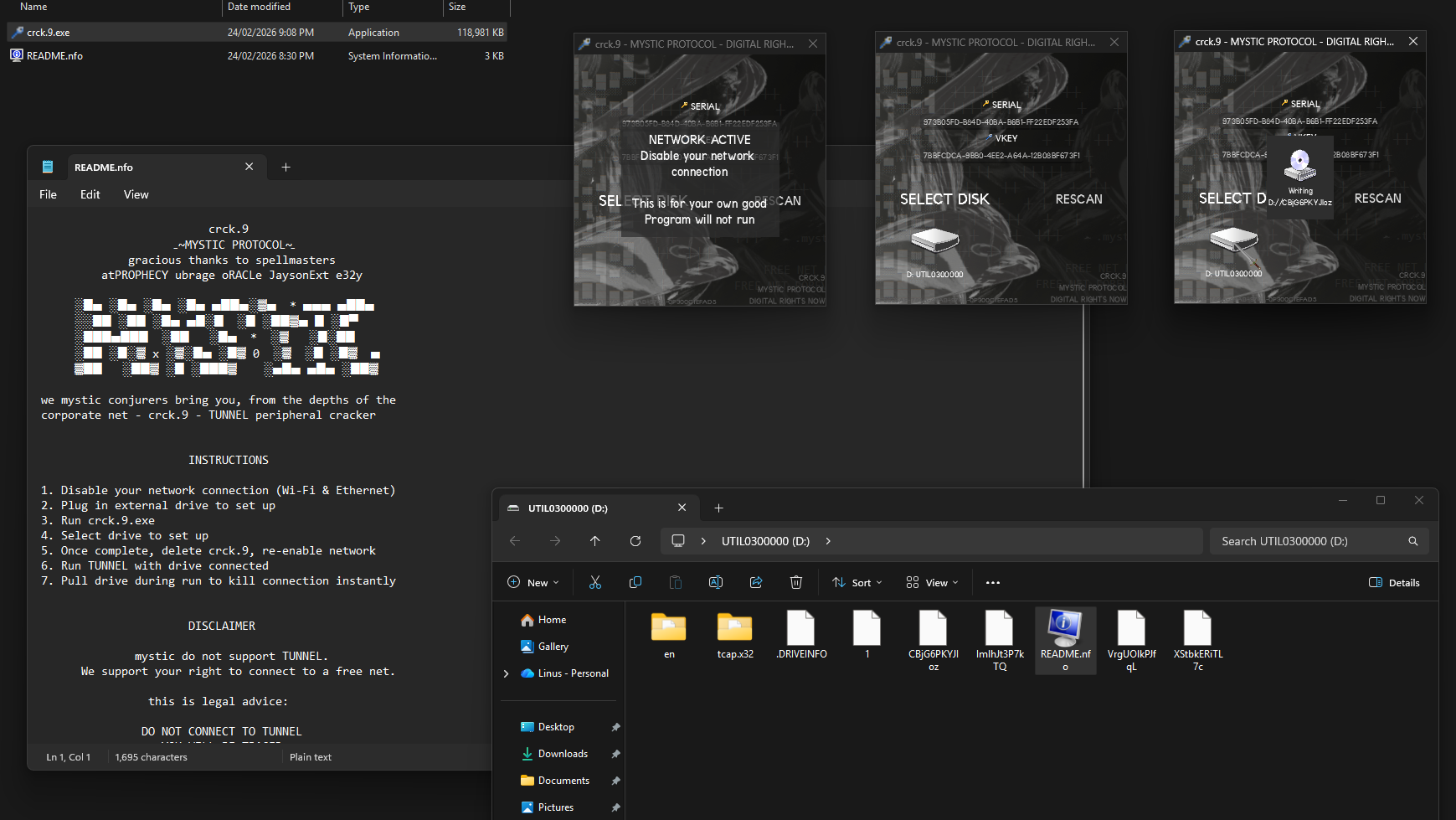
Task: Click the Delete trash icon in Explorer
Action: click(x=796, y=582)
